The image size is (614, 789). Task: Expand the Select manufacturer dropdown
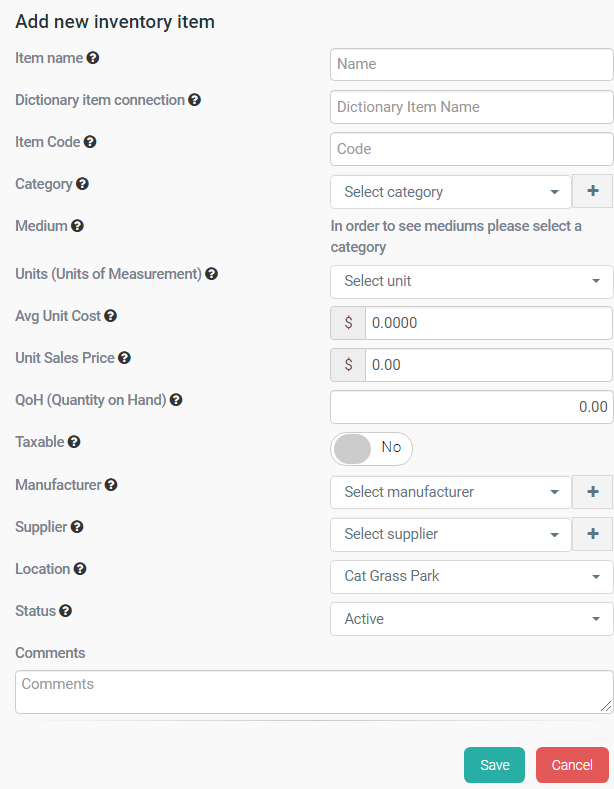point(450,492)
